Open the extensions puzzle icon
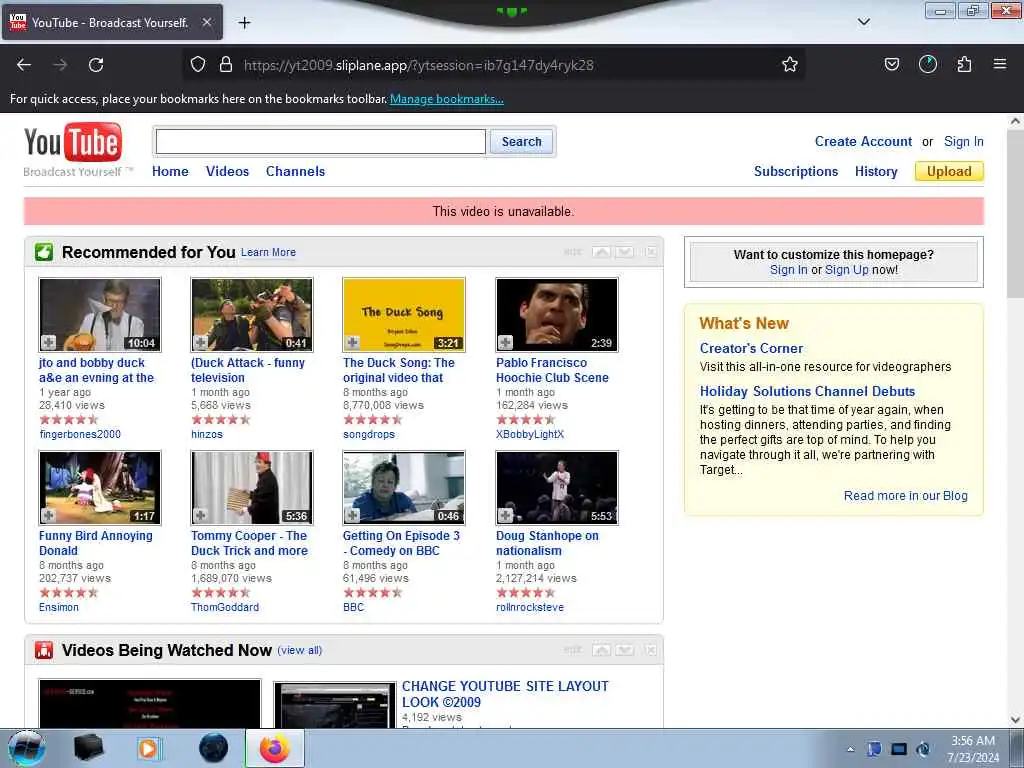This screenshot has height=768, width=1024. point(964,64)
